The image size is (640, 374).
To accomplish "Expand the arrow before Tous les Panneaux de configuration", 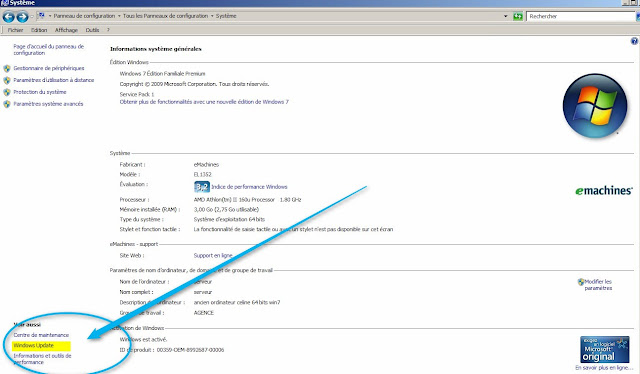I will point(119,16).
